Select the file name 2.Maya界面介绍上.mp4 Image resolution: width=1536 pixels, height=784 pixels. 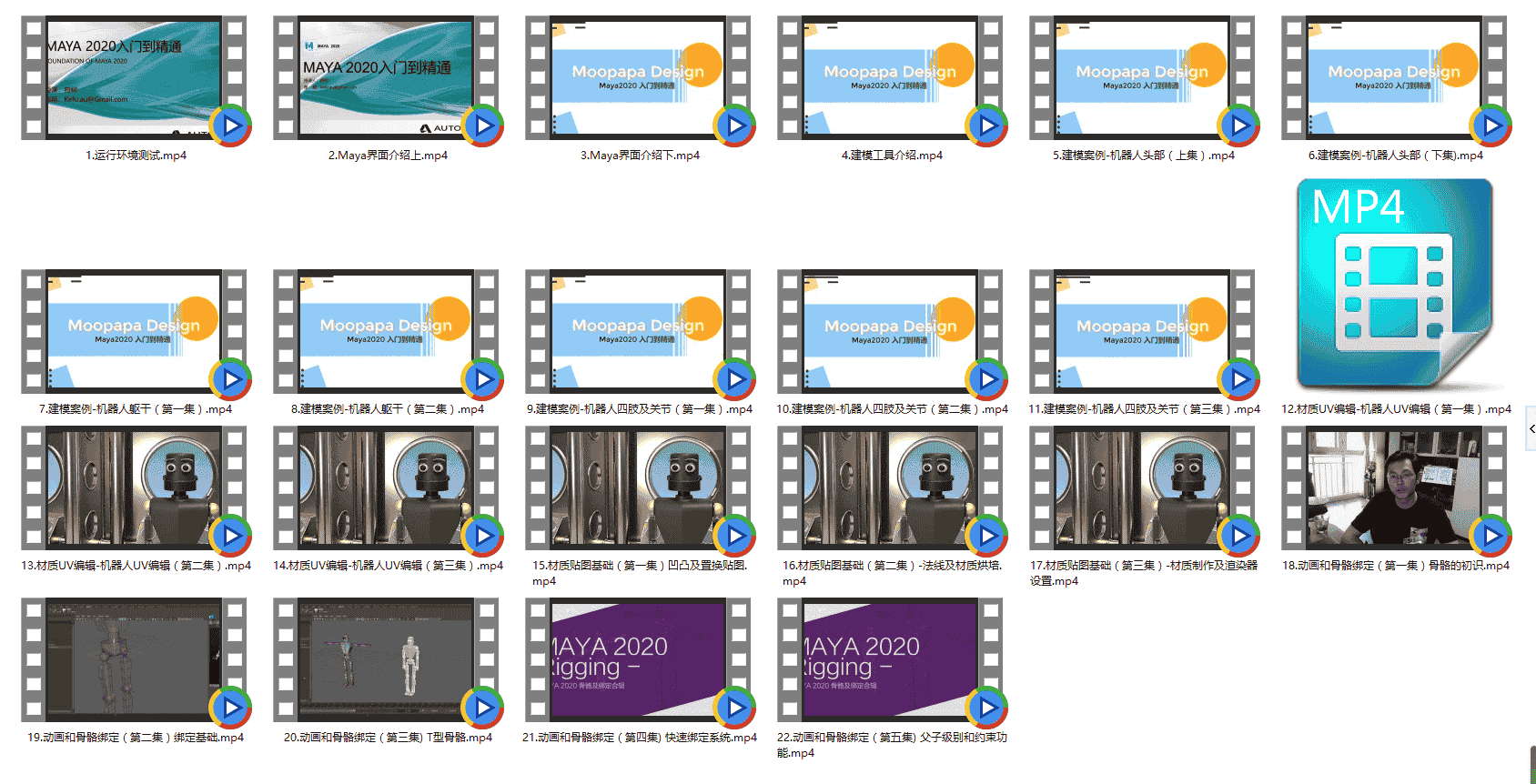(x=388, y=156)
